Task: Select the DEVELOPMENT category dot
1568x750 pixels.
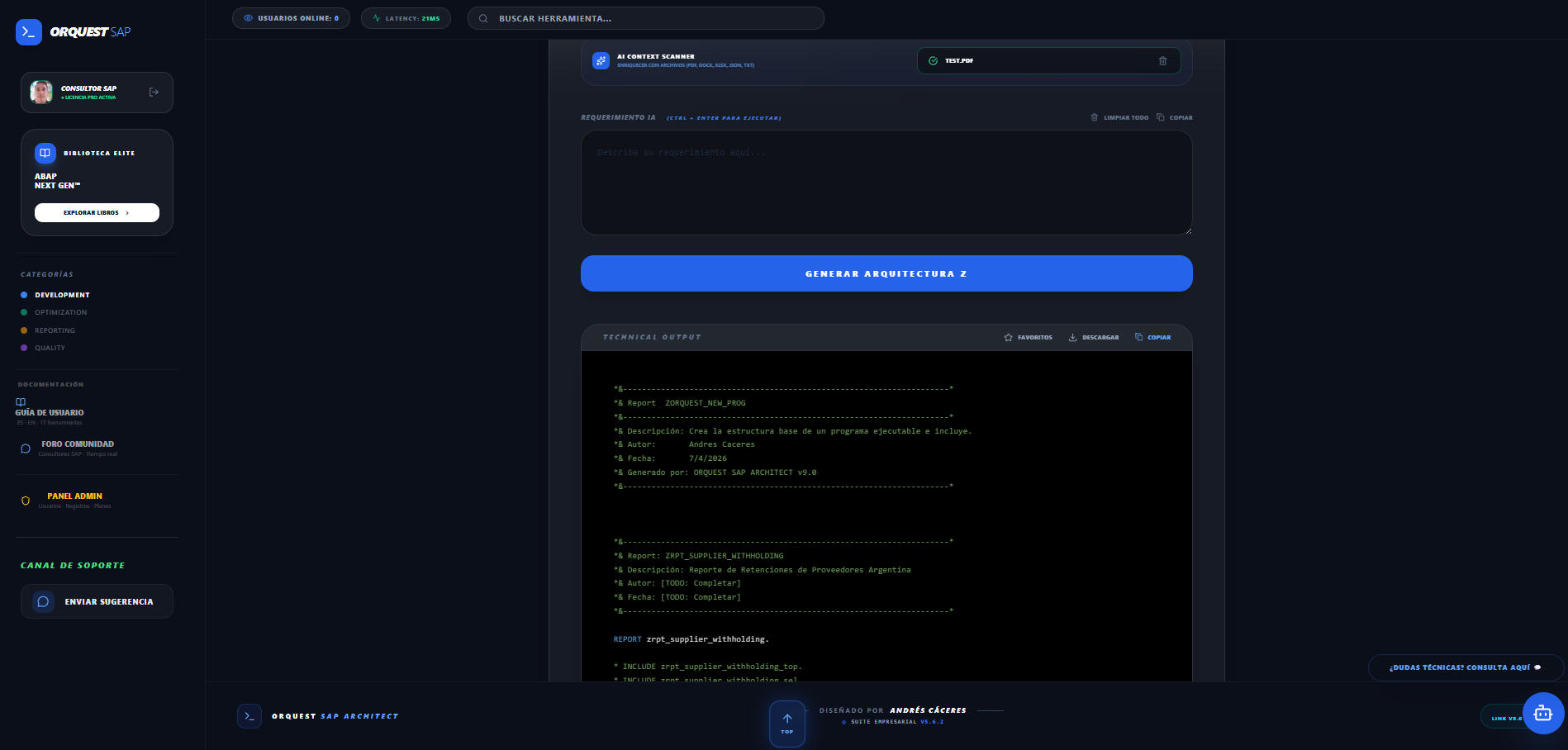Action: (24, 295)
